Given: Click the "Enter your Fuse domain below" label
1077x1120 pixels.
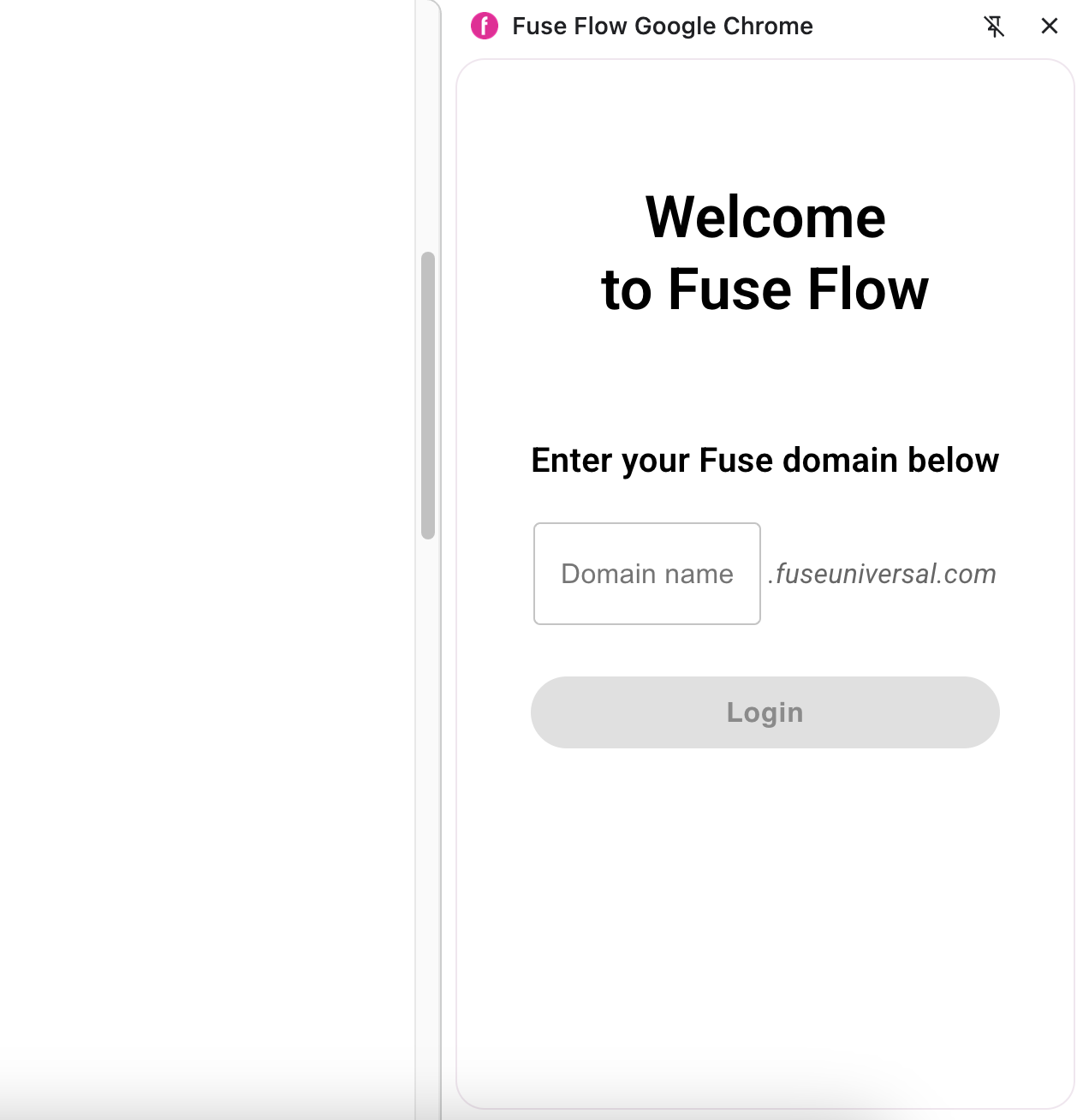Looking at the screenshot, I should coord(765,461).
